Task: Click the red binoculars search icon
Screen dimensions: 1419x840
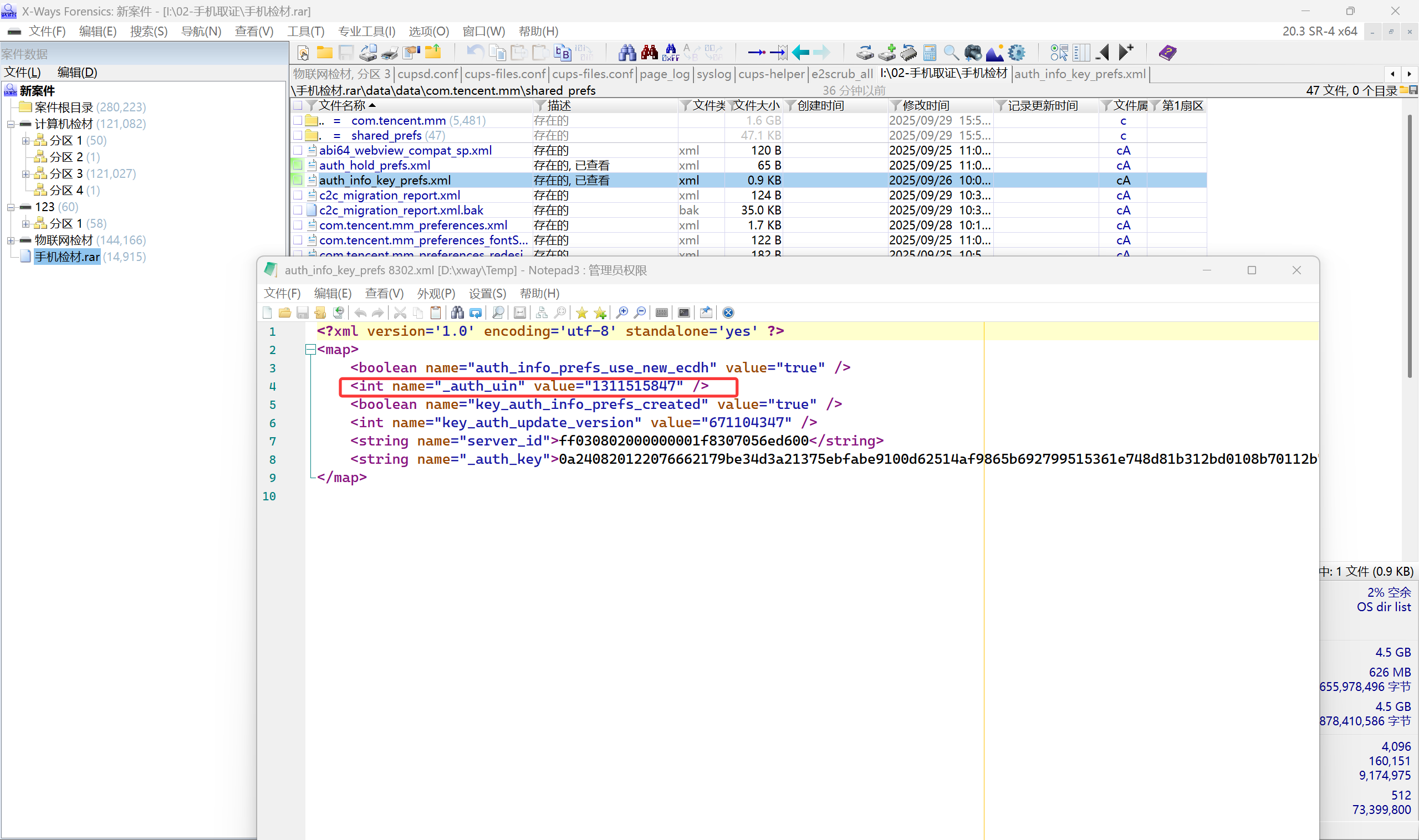Action: (649, 53)
